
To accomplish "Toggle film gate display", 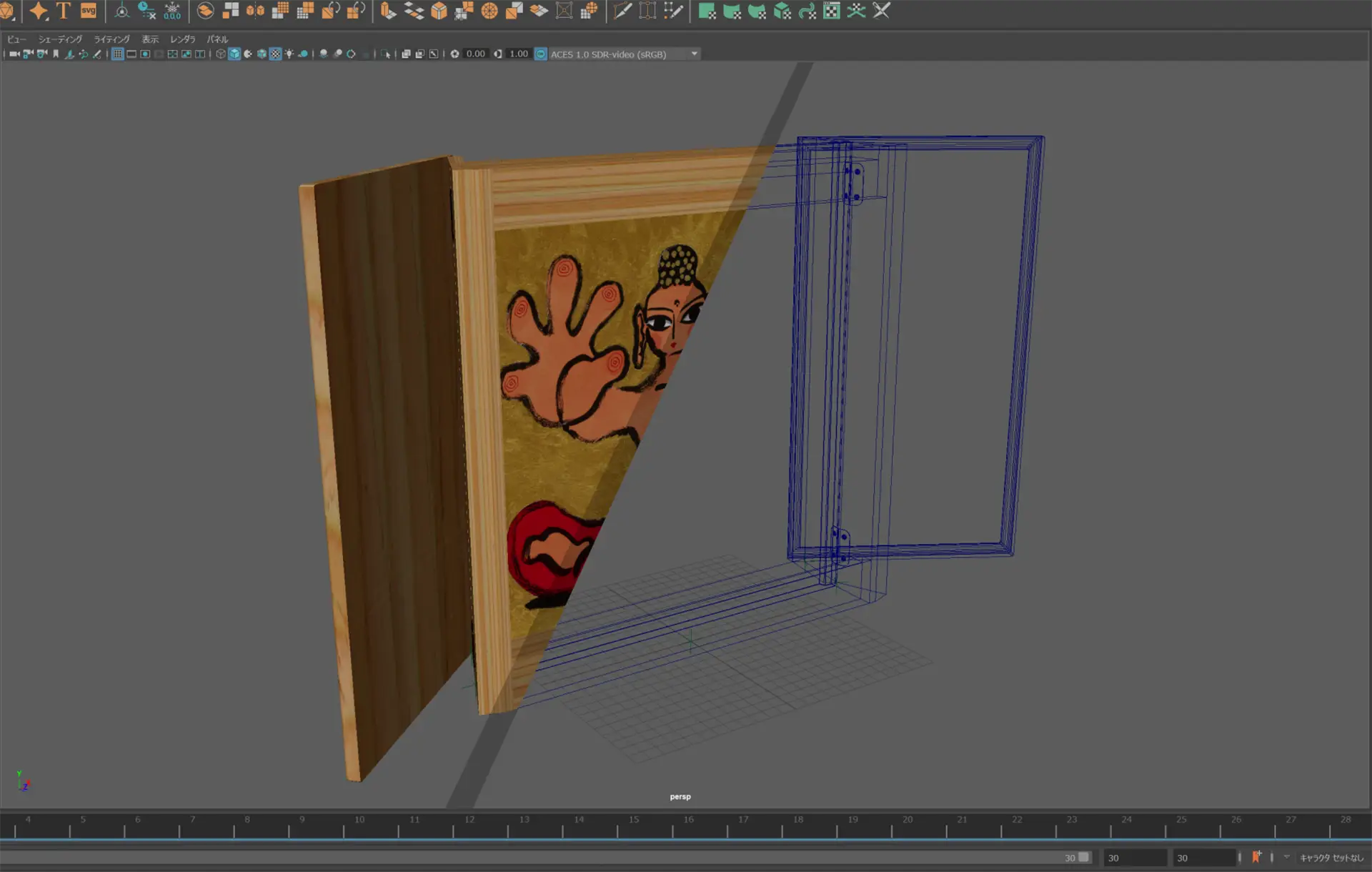I will [131, 54].
